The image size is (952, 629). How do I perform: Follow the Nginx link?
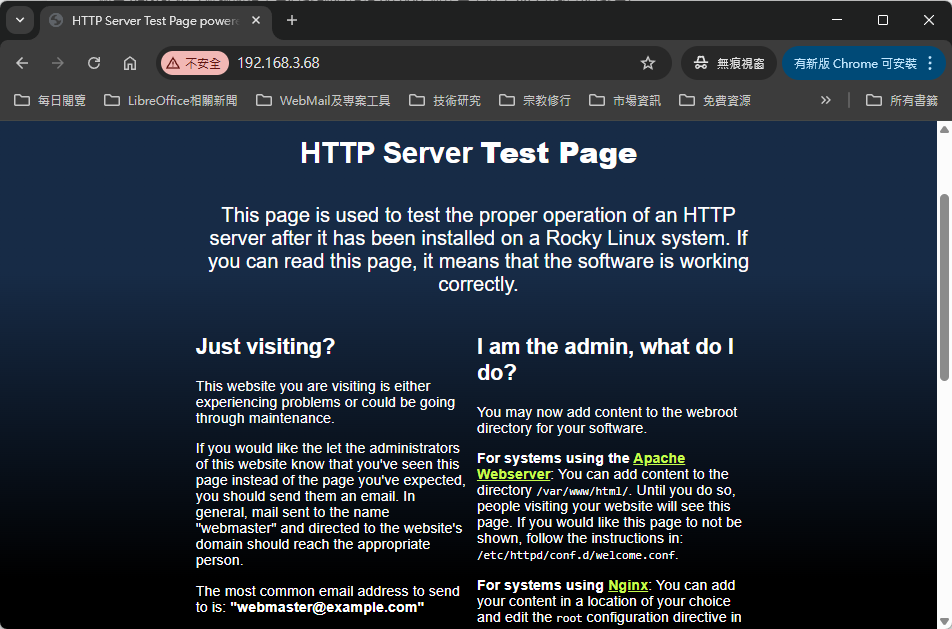(x=628, y=585)
